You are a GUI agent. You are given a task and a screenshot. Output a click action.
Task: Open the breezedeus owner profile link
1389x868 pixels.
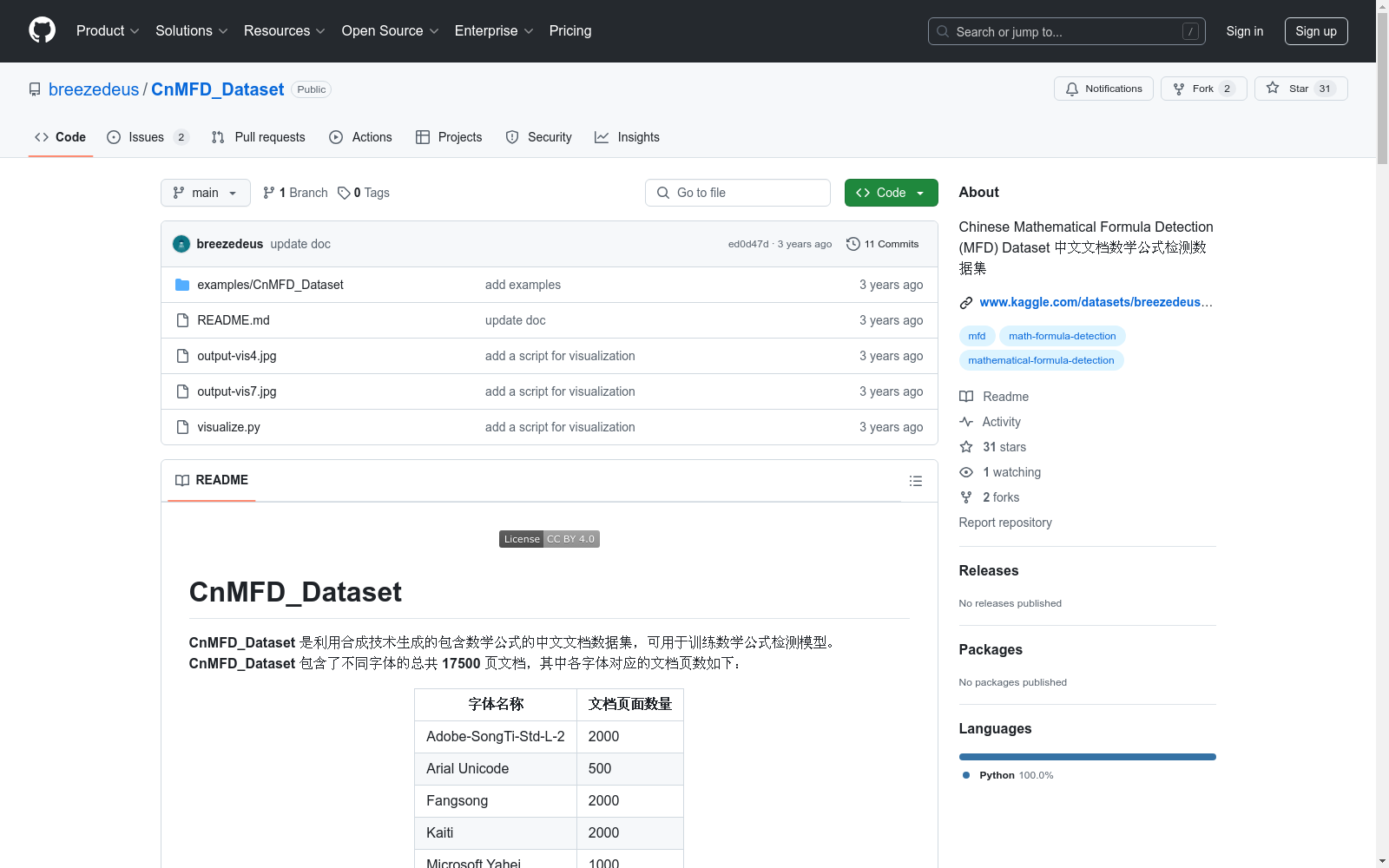(94, 89)
